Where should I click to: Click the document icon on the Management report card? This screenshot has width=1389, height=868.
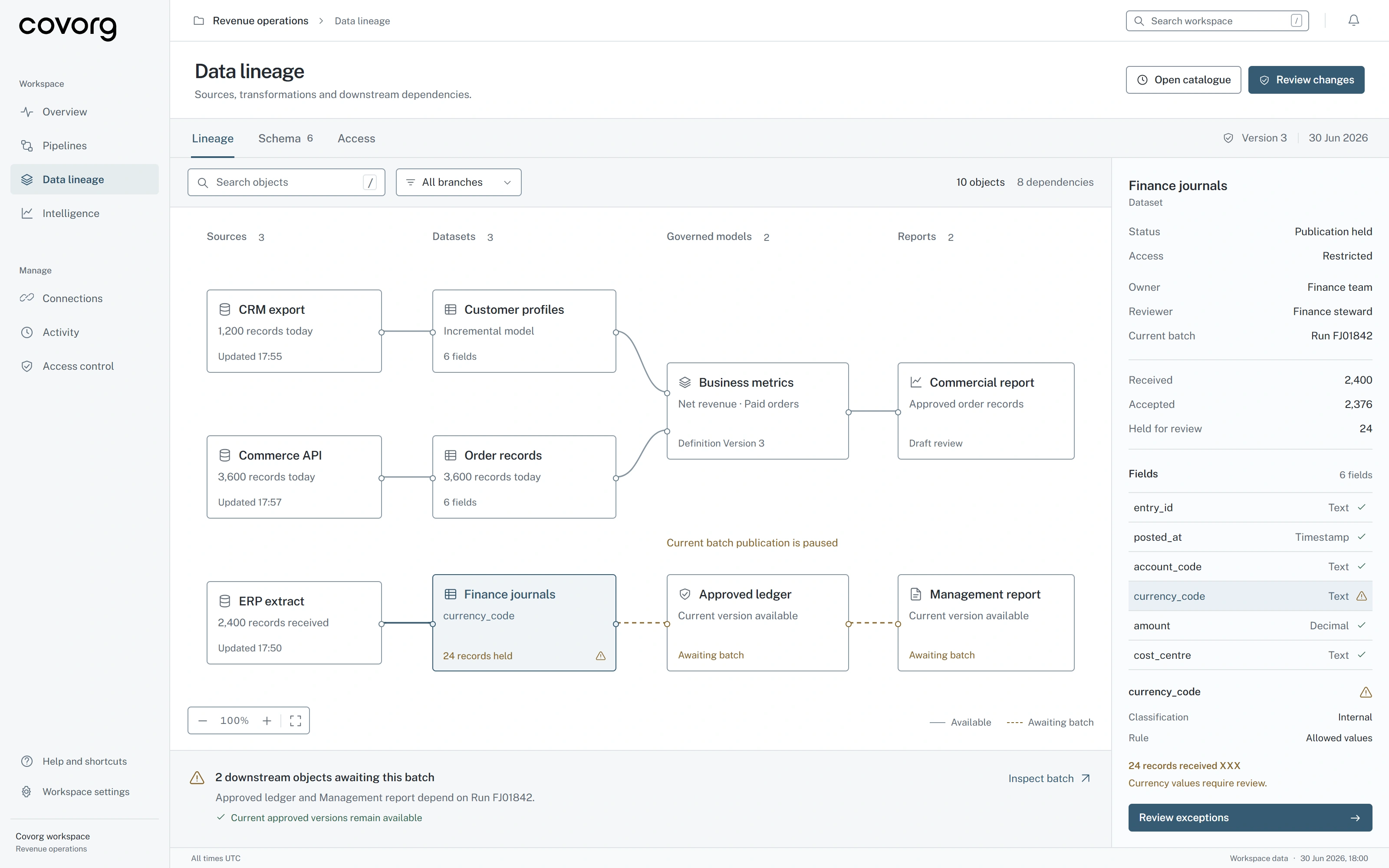pyautogui.click(x=915, y=594)
